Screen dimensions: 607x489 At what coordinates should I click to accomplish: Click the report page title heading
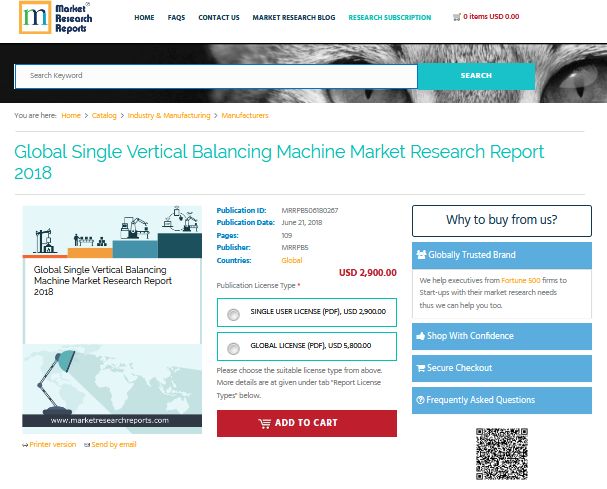(x=279, y=162)
